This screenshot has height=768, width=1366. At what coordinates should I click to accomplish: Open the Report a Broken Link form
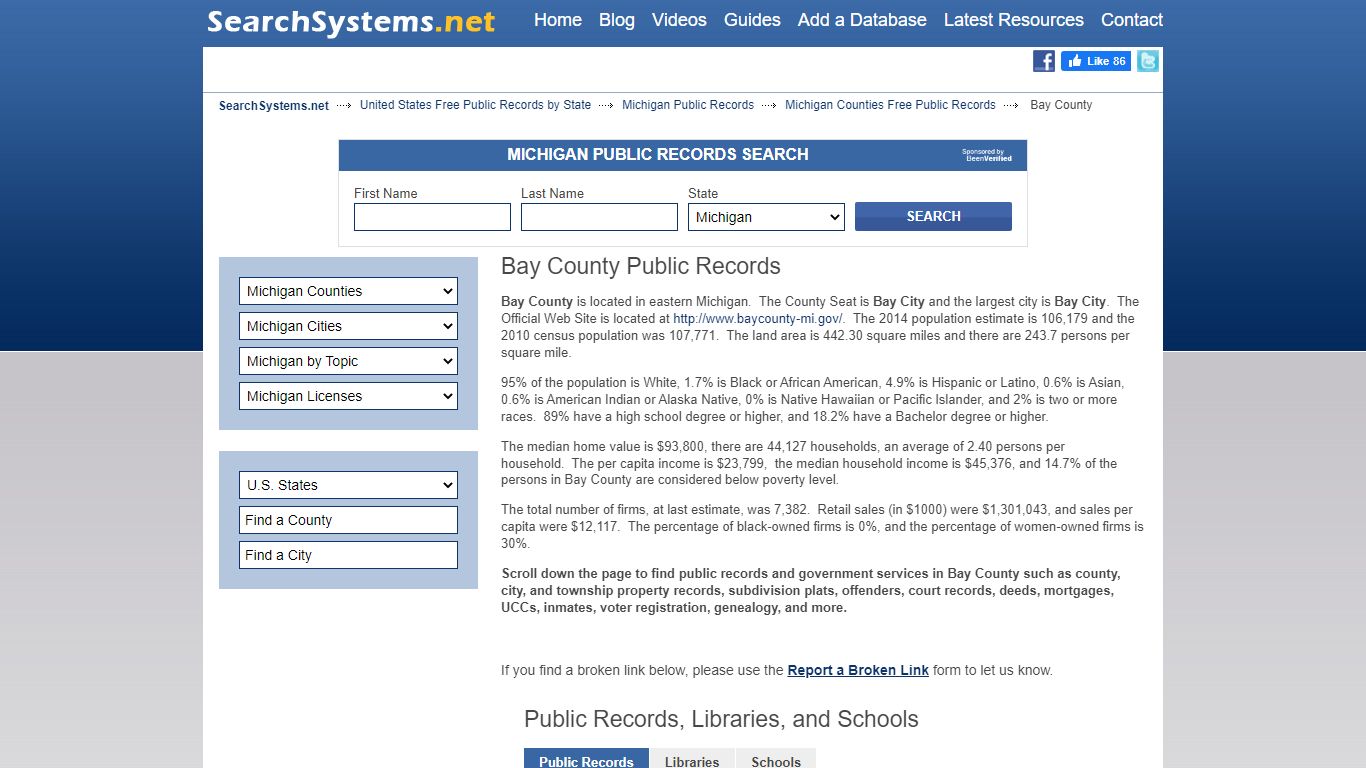tap(858, 670)
